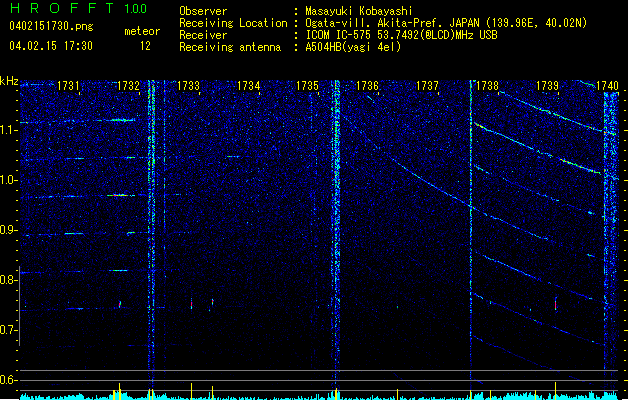Click the 1739 time marker
This screenshot has height=400, width=629.
click(x=548, y=86)
